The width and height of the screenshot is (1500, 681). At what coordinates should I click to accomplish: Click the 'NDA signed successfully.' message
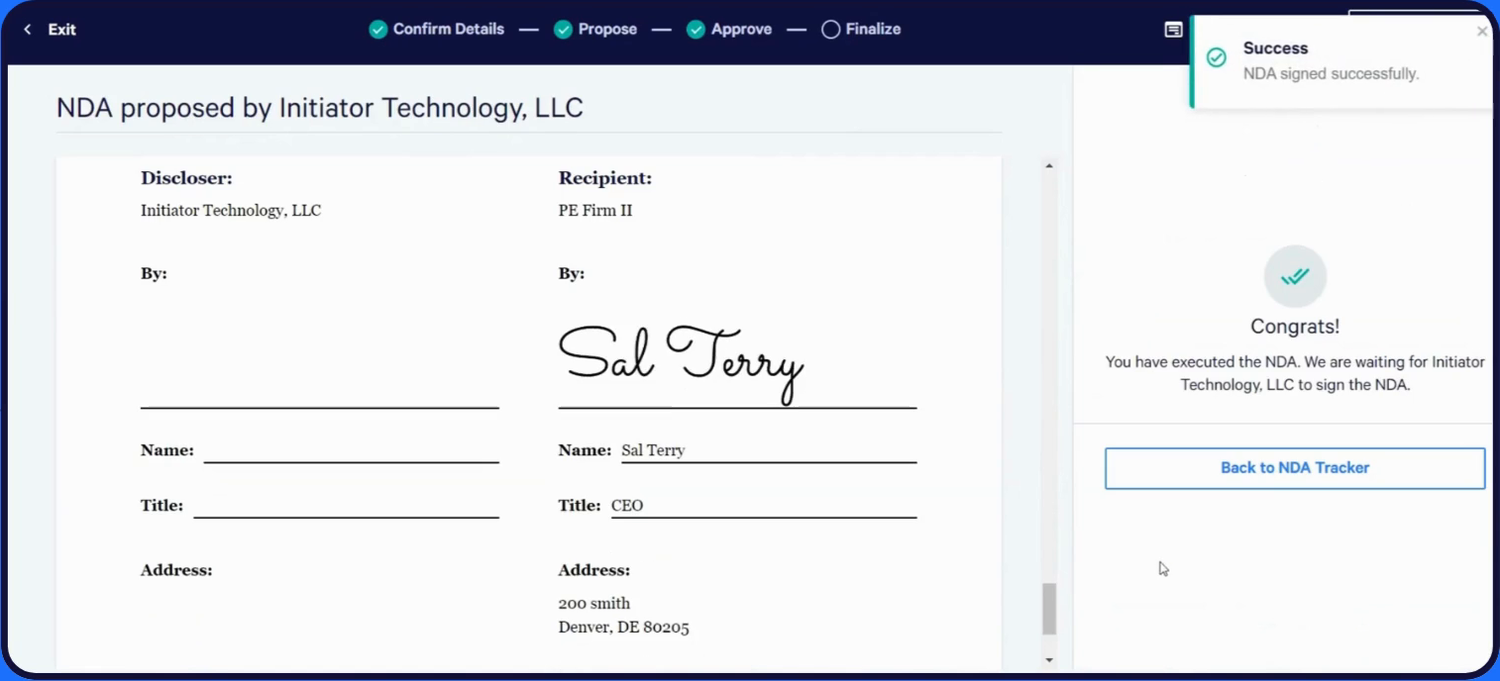[1331, 74]
